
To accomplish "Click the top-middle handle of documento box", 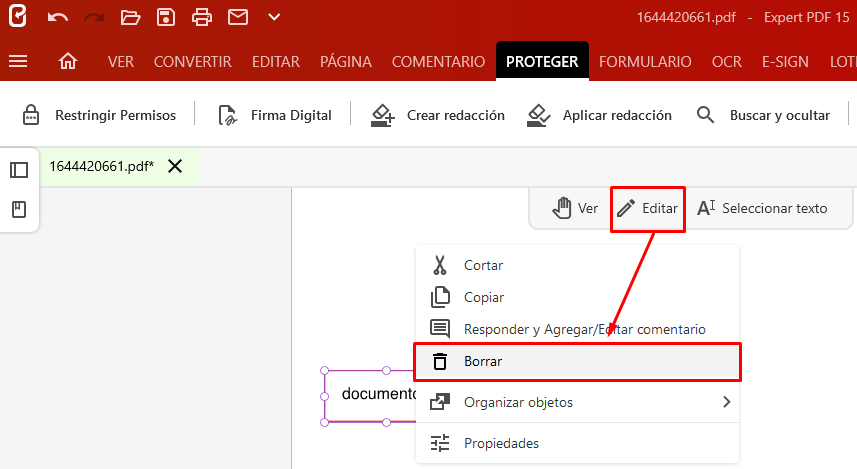I will (386, 371).
